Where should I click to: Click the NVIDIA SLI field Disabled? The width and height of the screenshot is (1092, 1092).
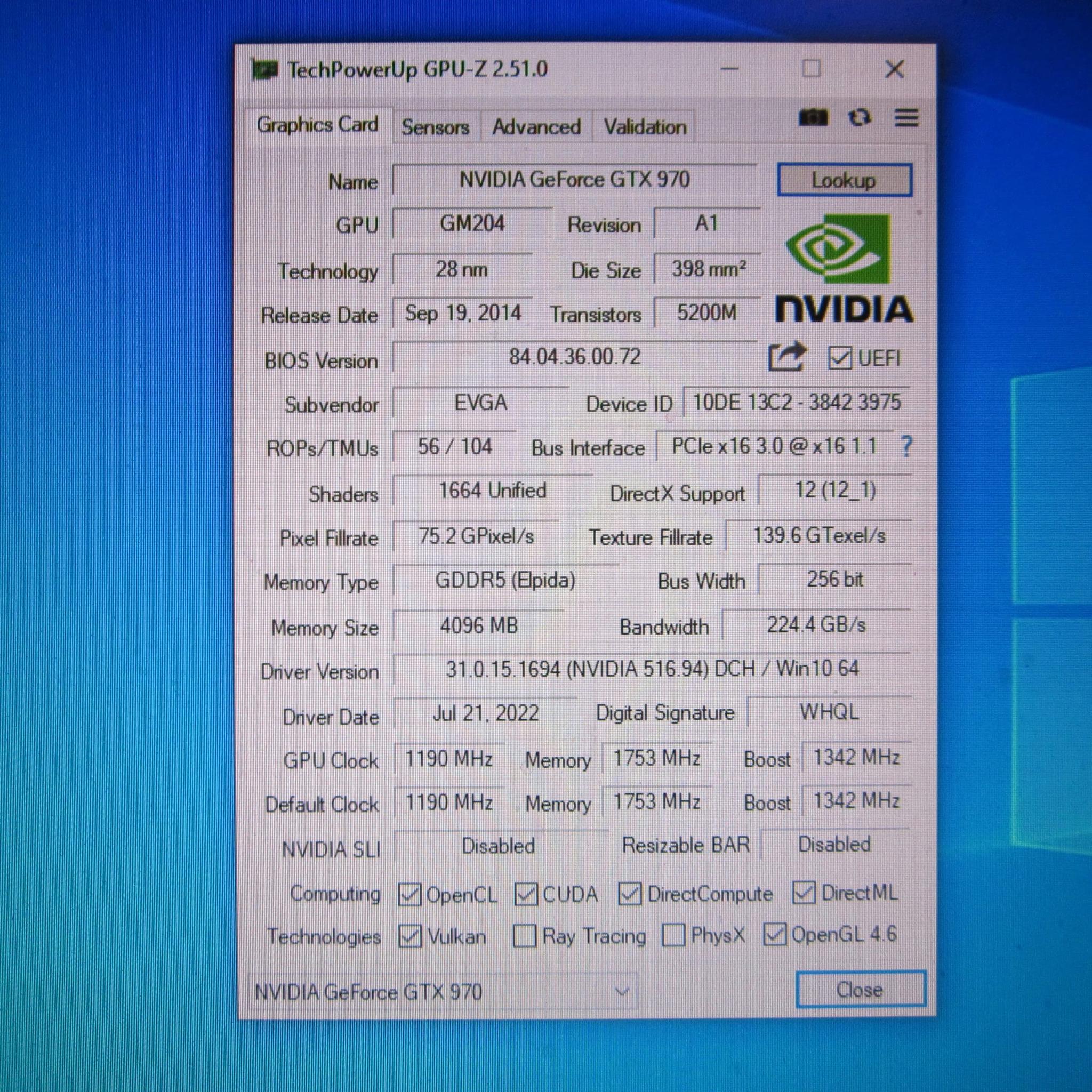tap(501, 846)
